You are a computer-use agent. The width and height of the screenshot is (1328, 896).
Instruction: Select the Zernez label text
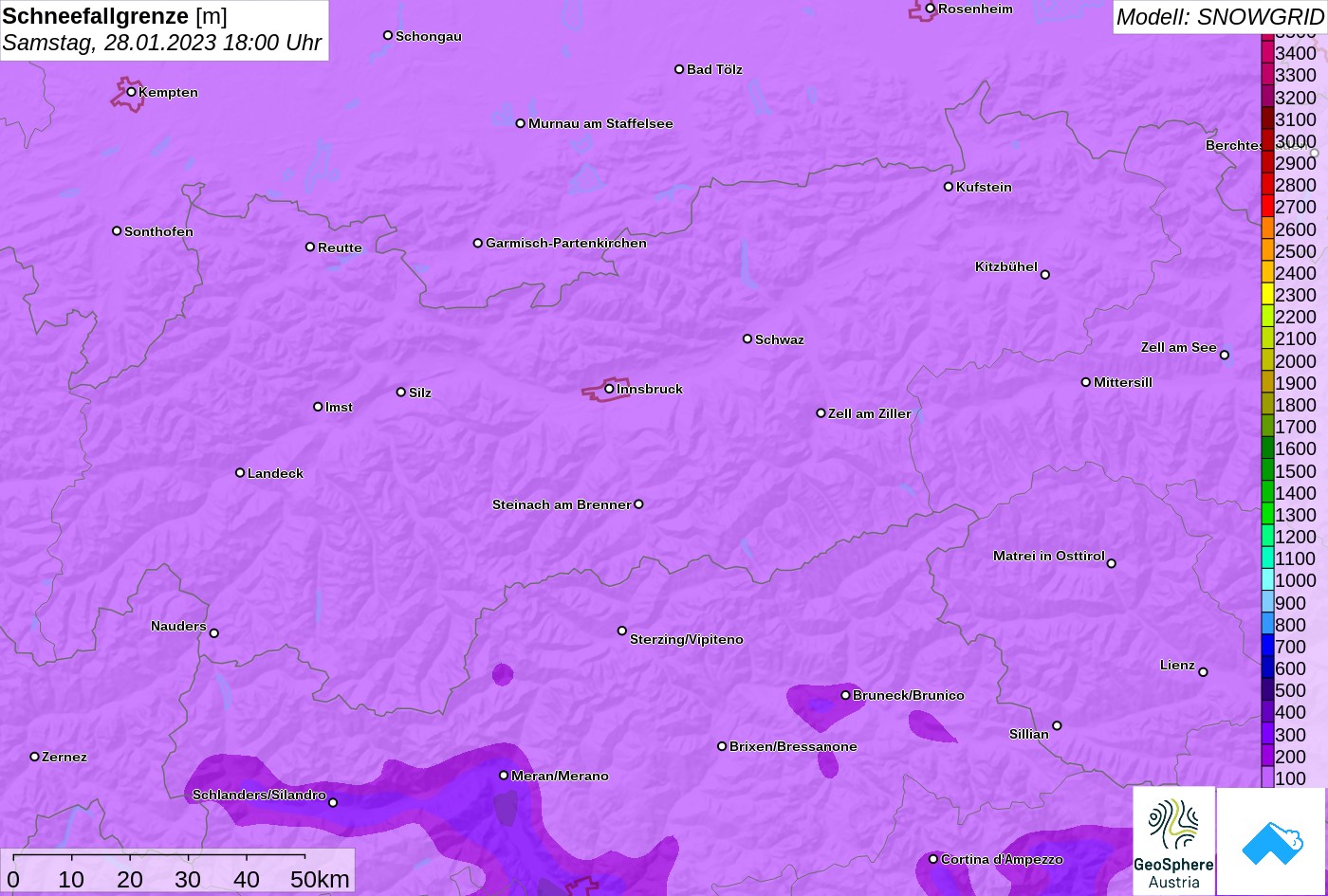(x=65, y=757)
